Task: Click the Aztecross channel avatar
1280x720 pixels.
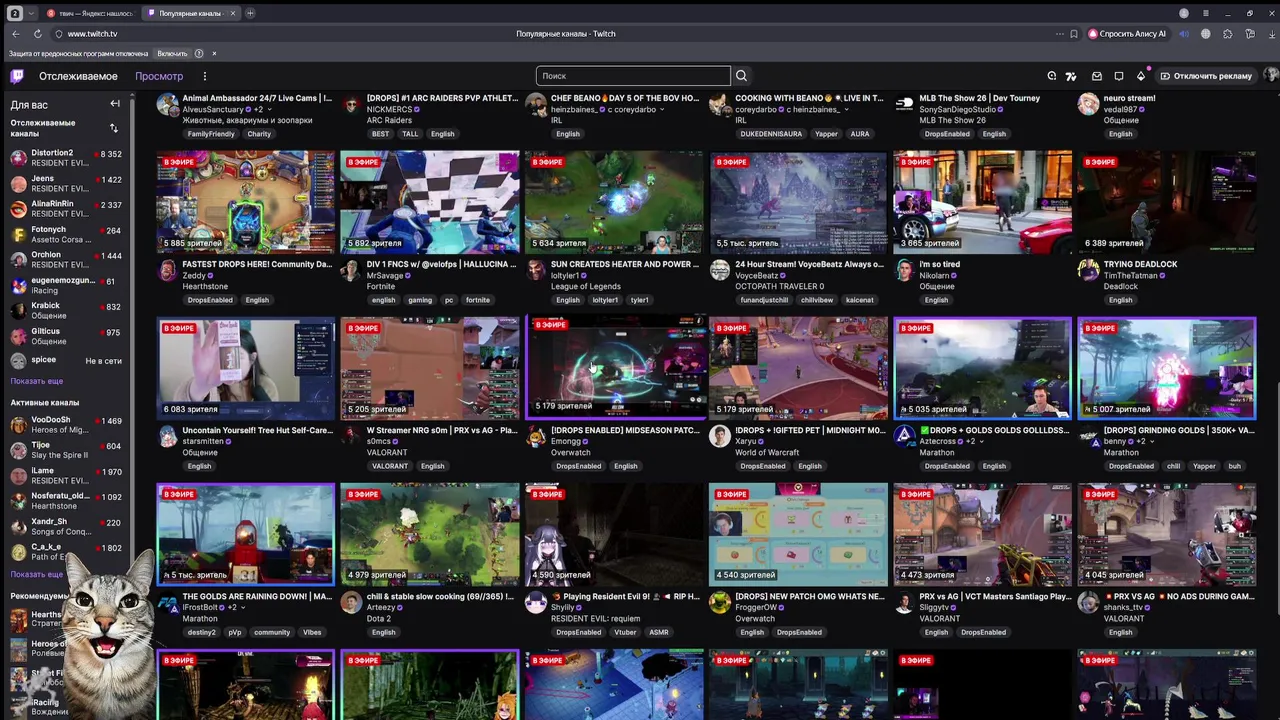Action: (904, 436)
